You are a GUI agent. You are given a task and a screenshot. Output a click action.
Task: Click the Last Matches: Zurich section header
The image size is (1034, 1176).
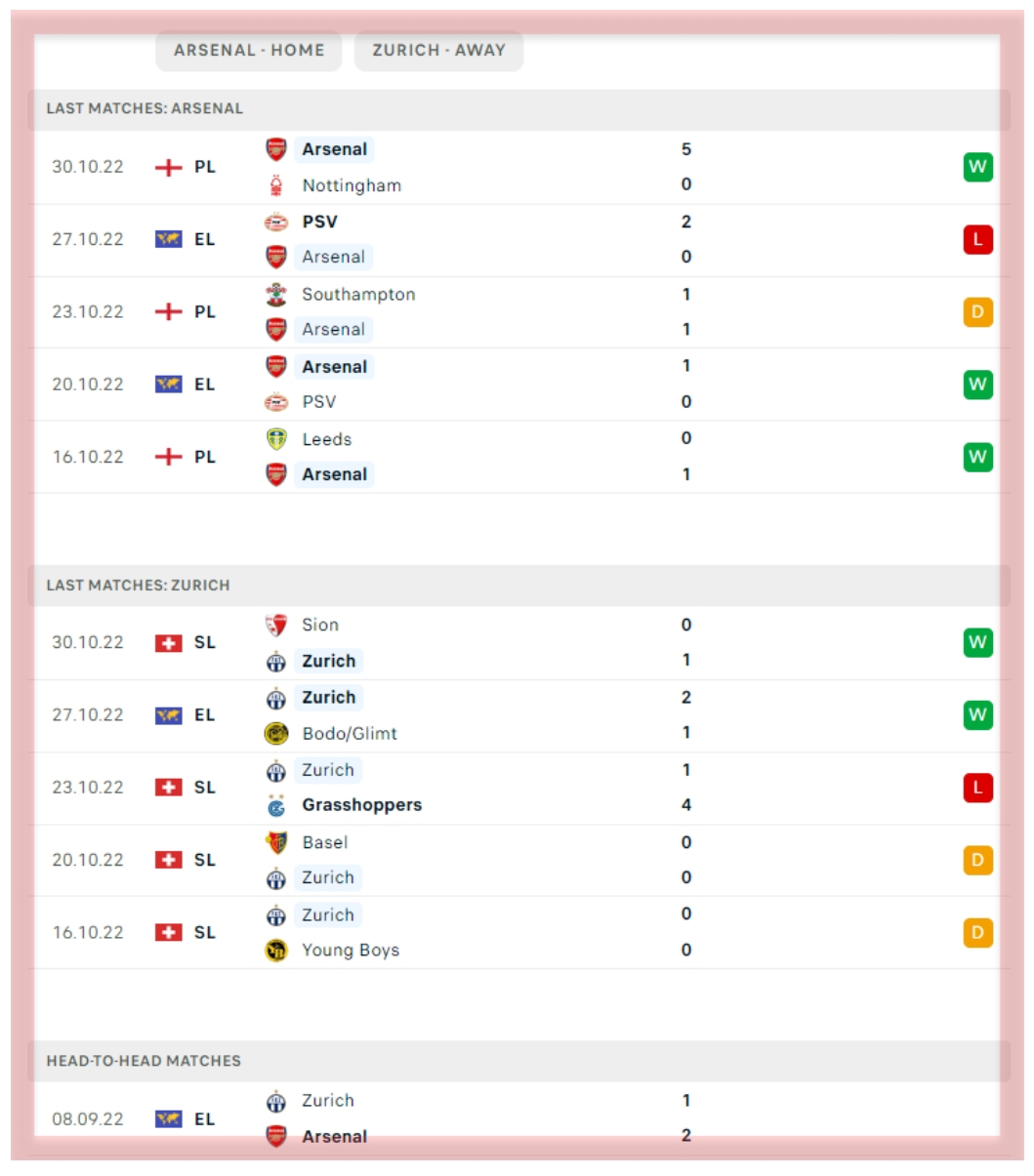(x=138, y=586)
